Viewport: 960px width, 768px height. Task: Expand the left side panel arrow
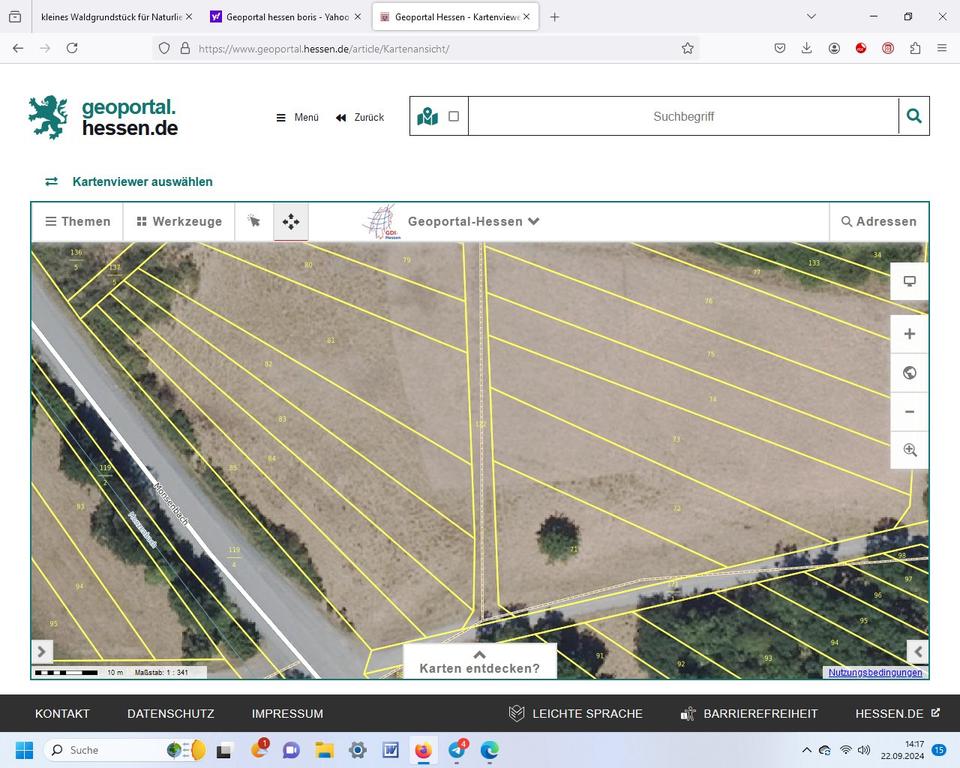point(42,652)
